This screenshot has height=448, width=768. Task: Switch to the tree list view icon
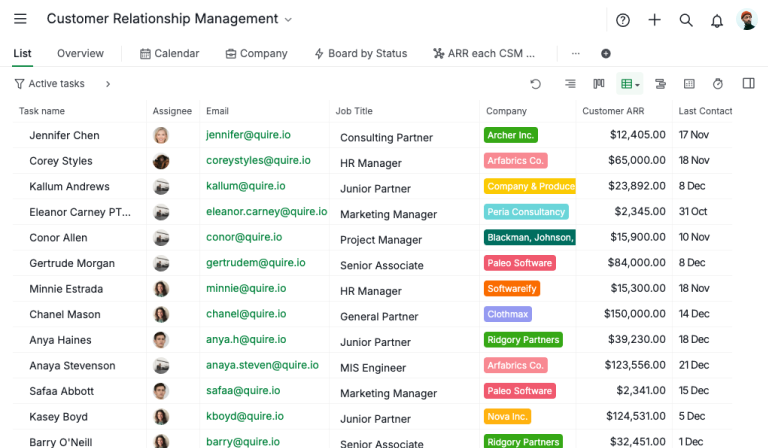click(x=570, y=84)
